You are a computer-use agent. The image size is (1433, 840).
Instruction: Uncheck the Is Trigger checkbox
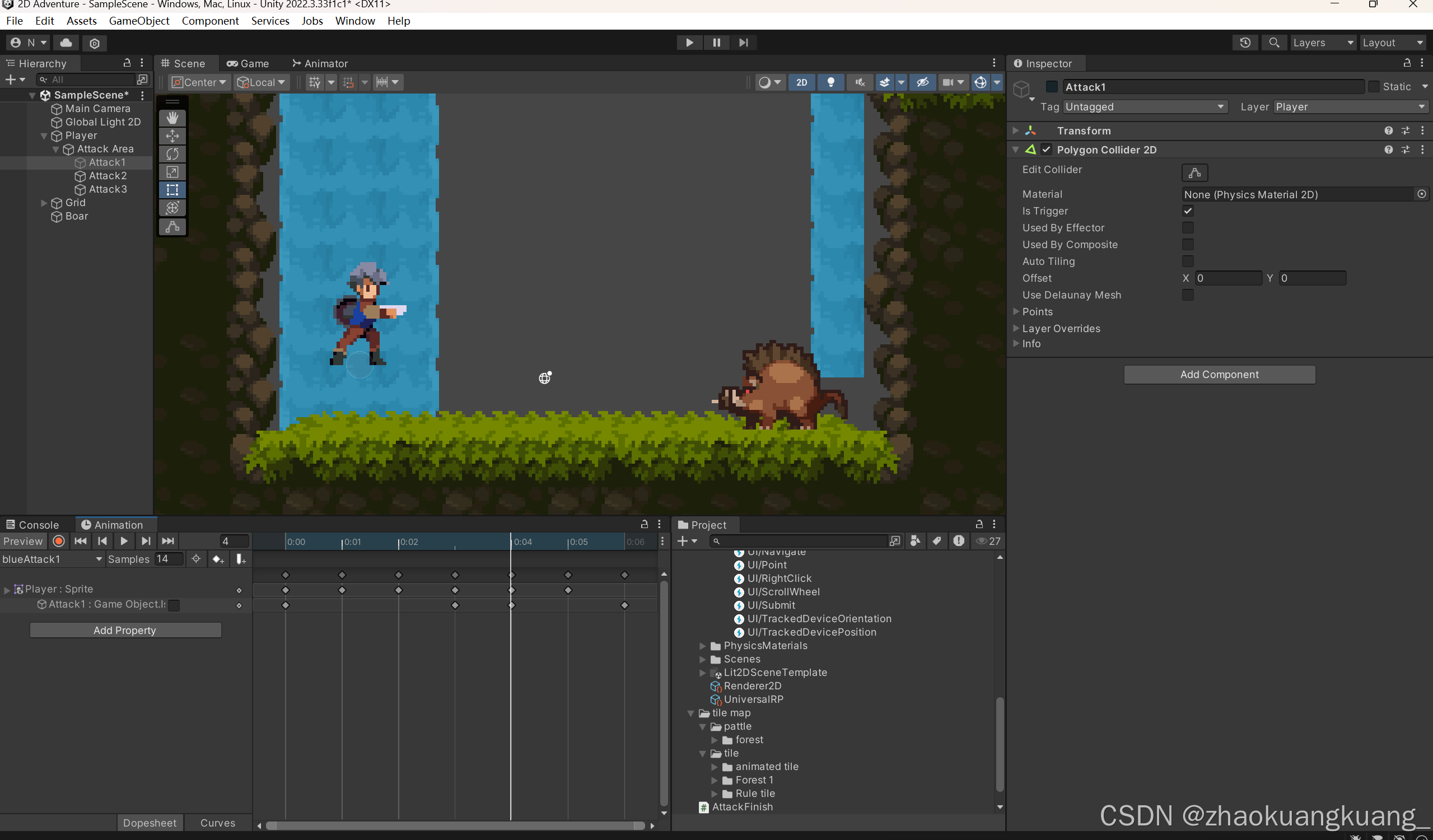1187,211
